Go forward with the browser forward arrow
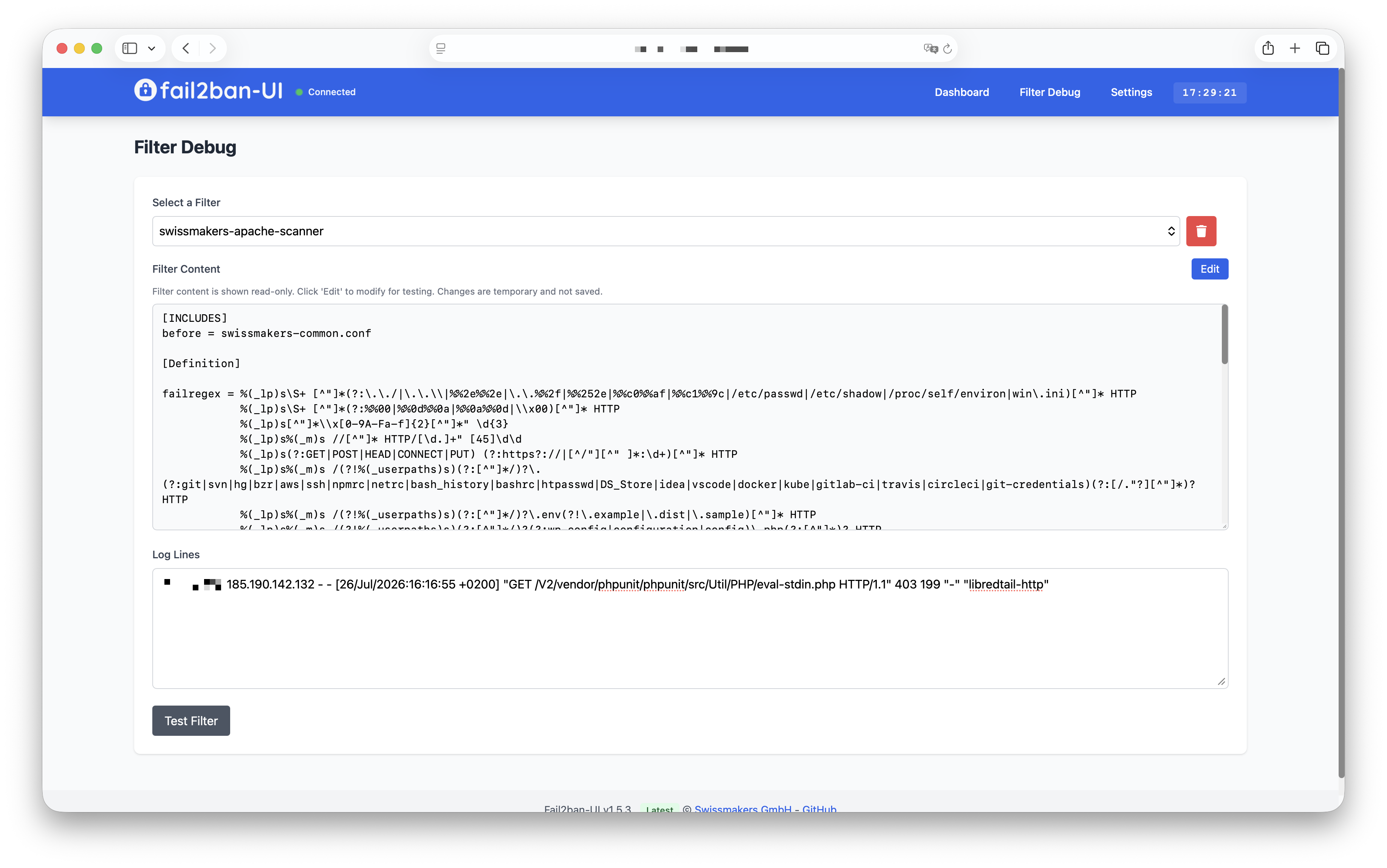The height and width of the screenshot is (868, 1387). click(212, 48)
